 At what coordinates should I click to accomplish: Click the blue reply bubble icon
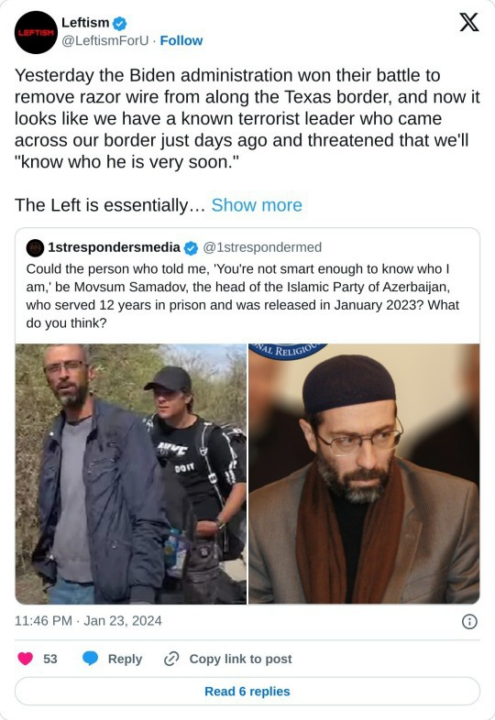(90, 658)
